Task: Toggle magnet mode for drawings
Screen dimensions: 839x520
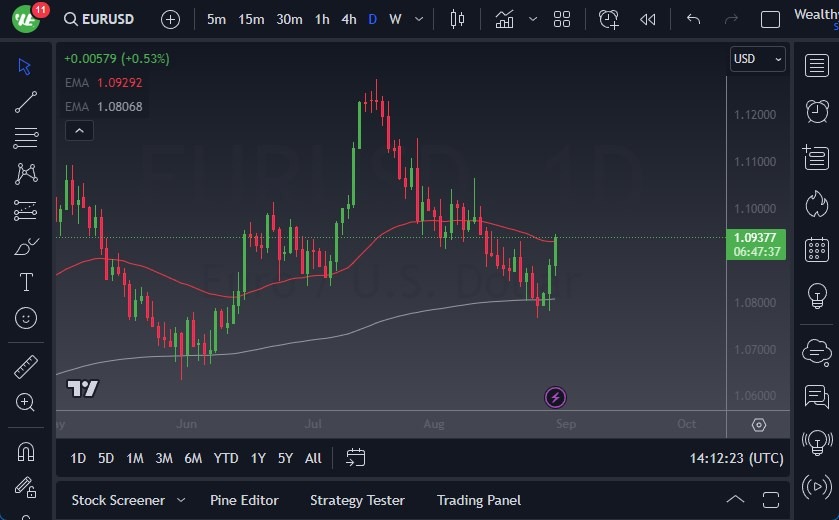Action: coord(26,452)
